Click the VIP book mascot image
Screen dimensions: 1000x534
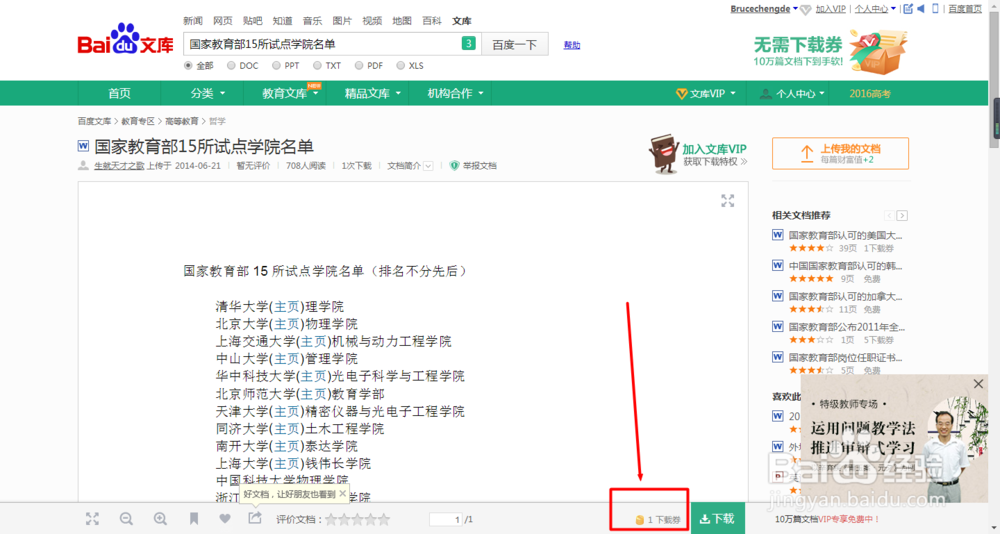(x=664, y=153)
